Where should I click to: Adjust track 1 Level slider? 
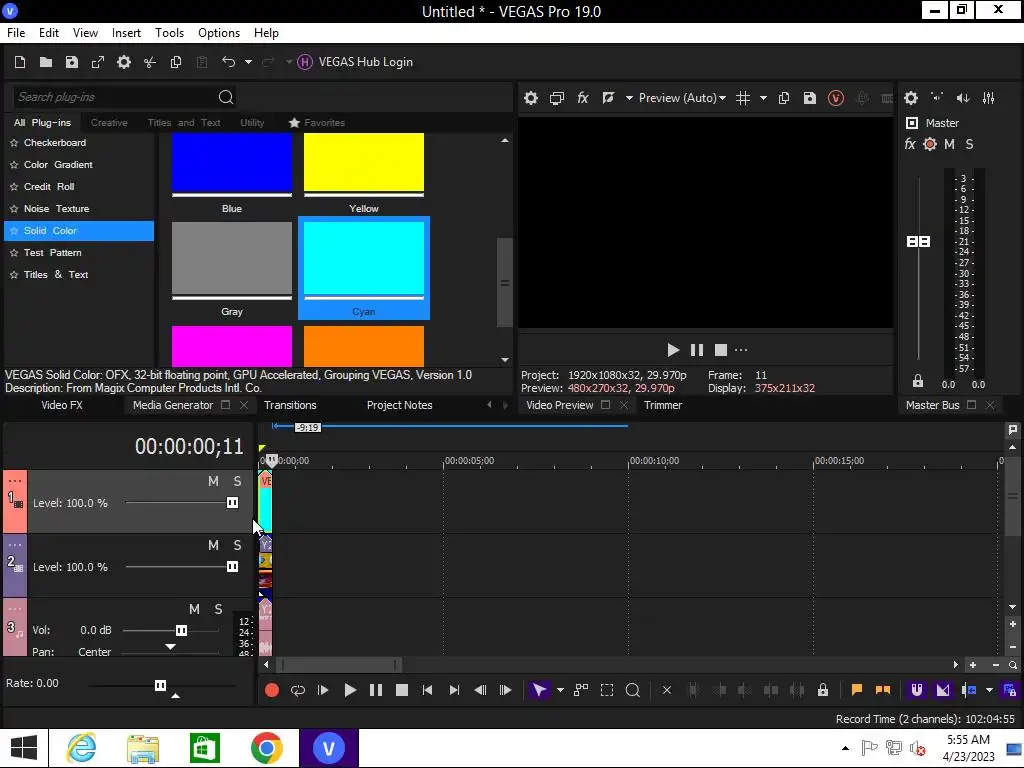coord(232,502)
